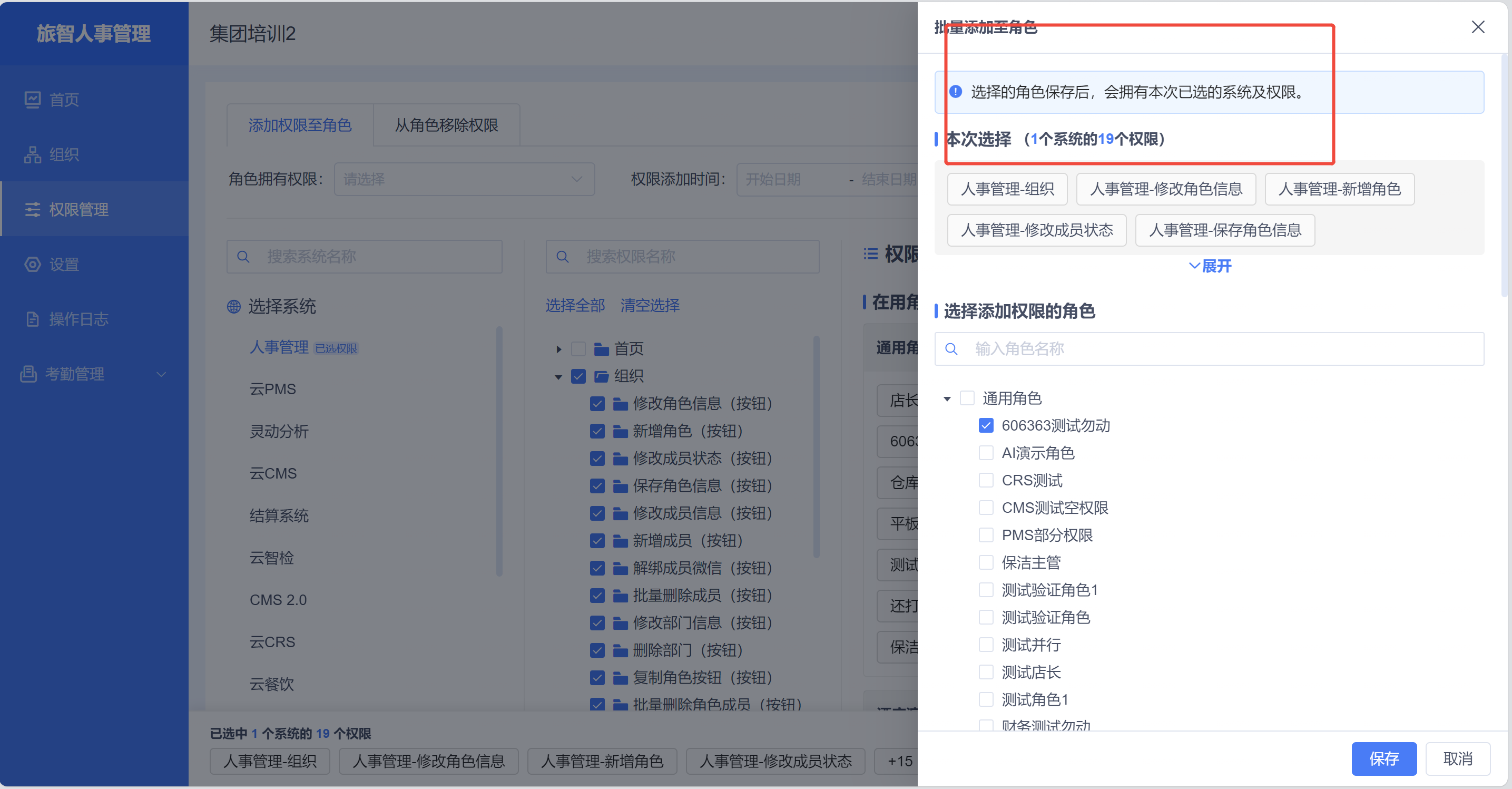Toggle the 首页 permission checkbox
Screen dimensions: 1512x789
(578, 349)
